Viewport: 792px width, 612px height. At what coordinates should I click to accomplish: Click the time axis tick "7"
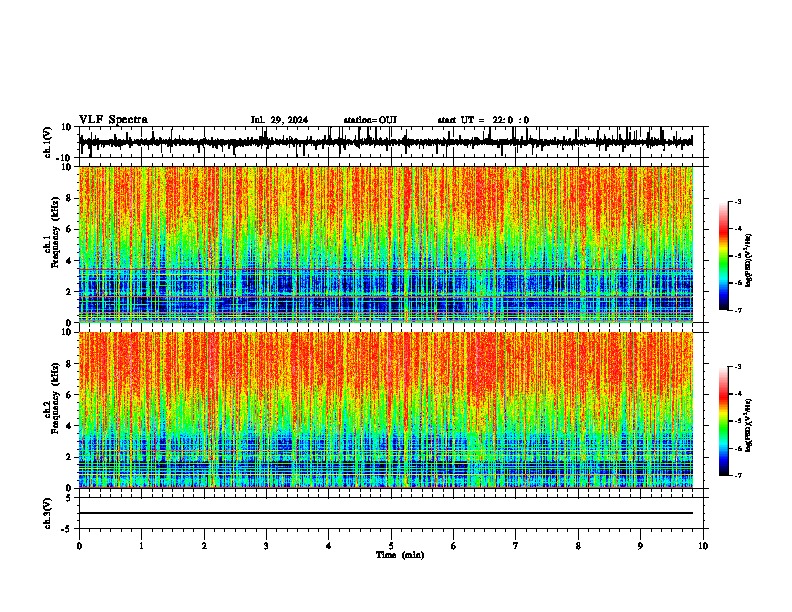516,546
